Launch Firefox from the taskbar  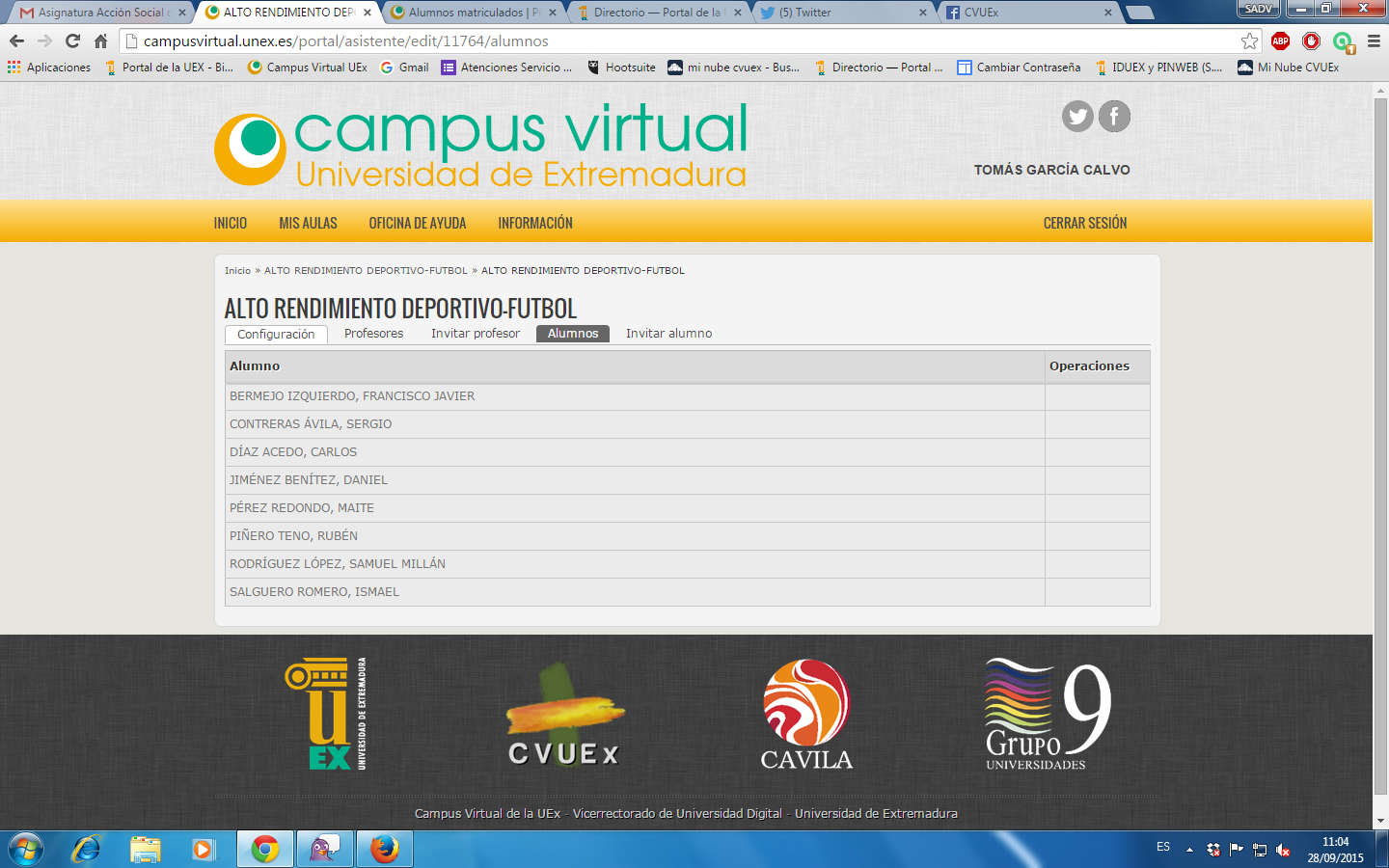click(384, 849)
